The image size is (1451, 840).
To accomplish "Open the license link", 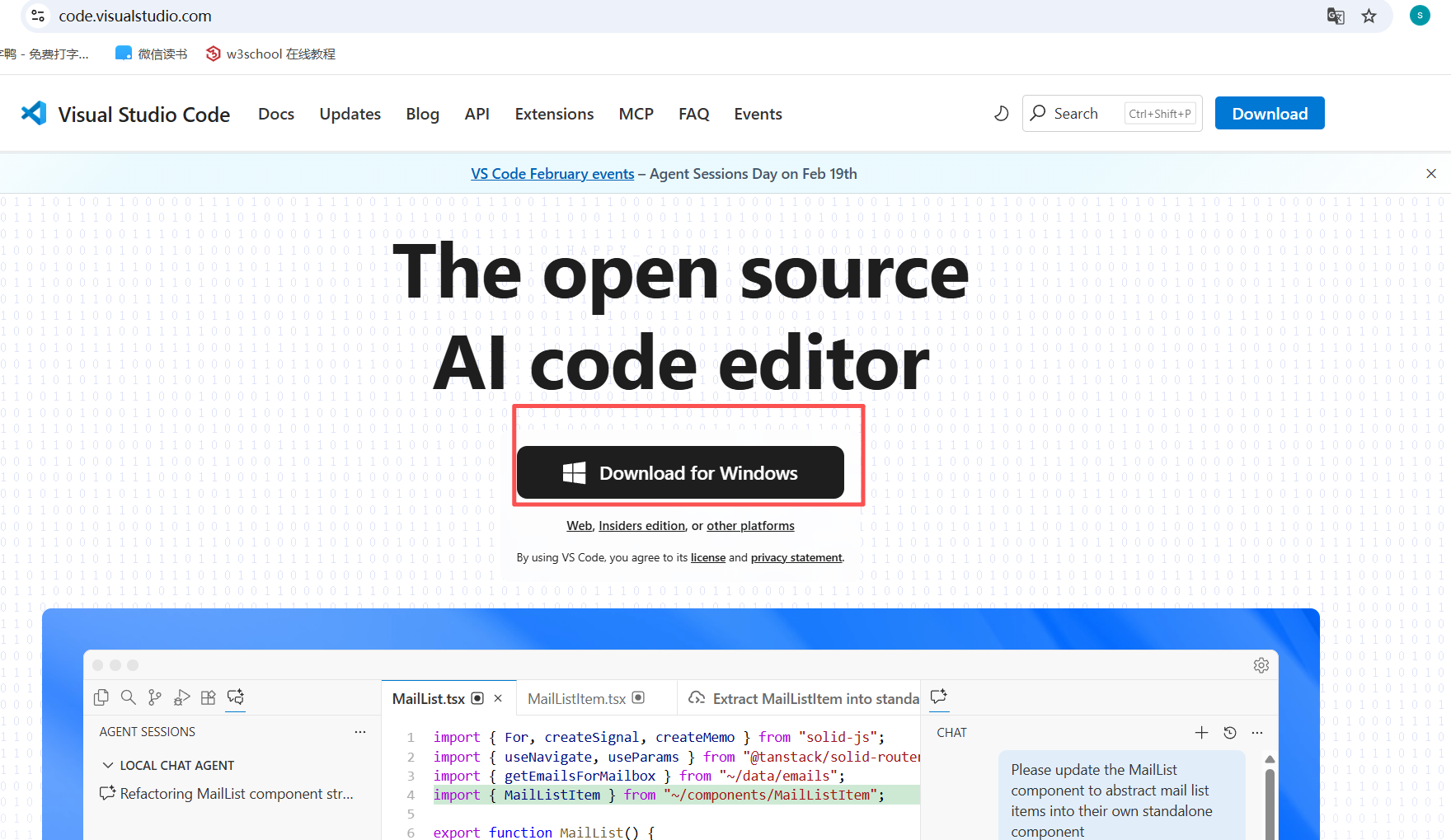I will coord(708,558).
